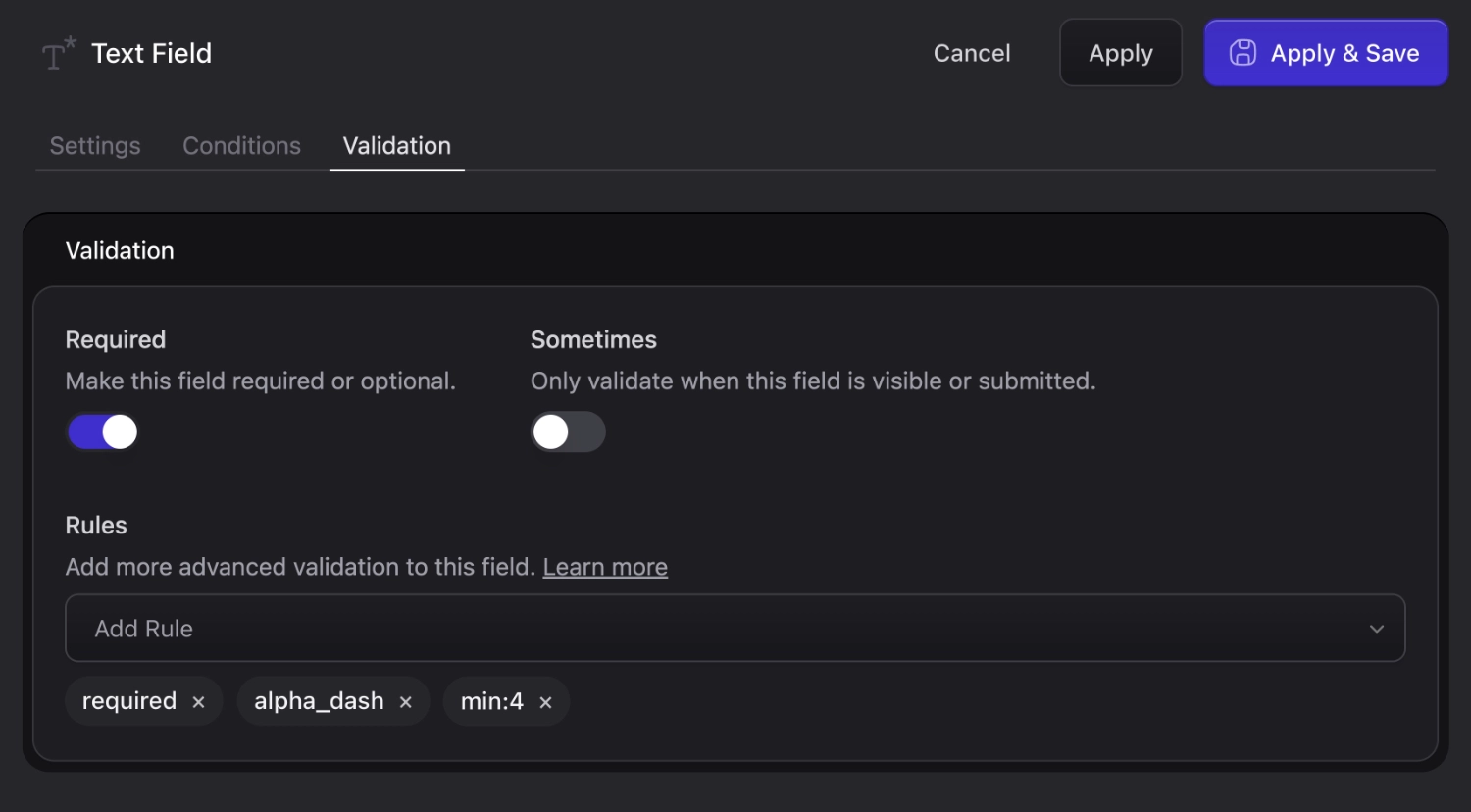Viewport: 1471px width, 812px height.
Task: Click the floppy disk save icon
Action: [x=1243, y=53]
